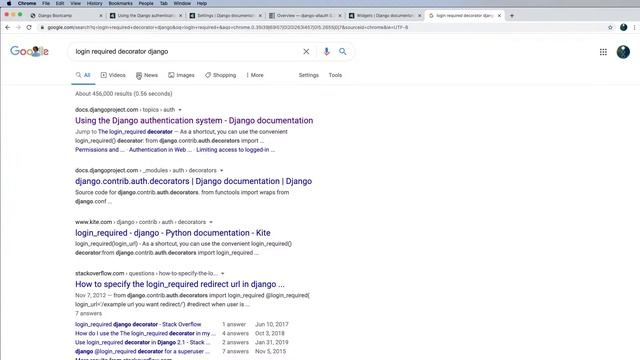
Task: Open the Google apps grid
Action: click(603, 52)
